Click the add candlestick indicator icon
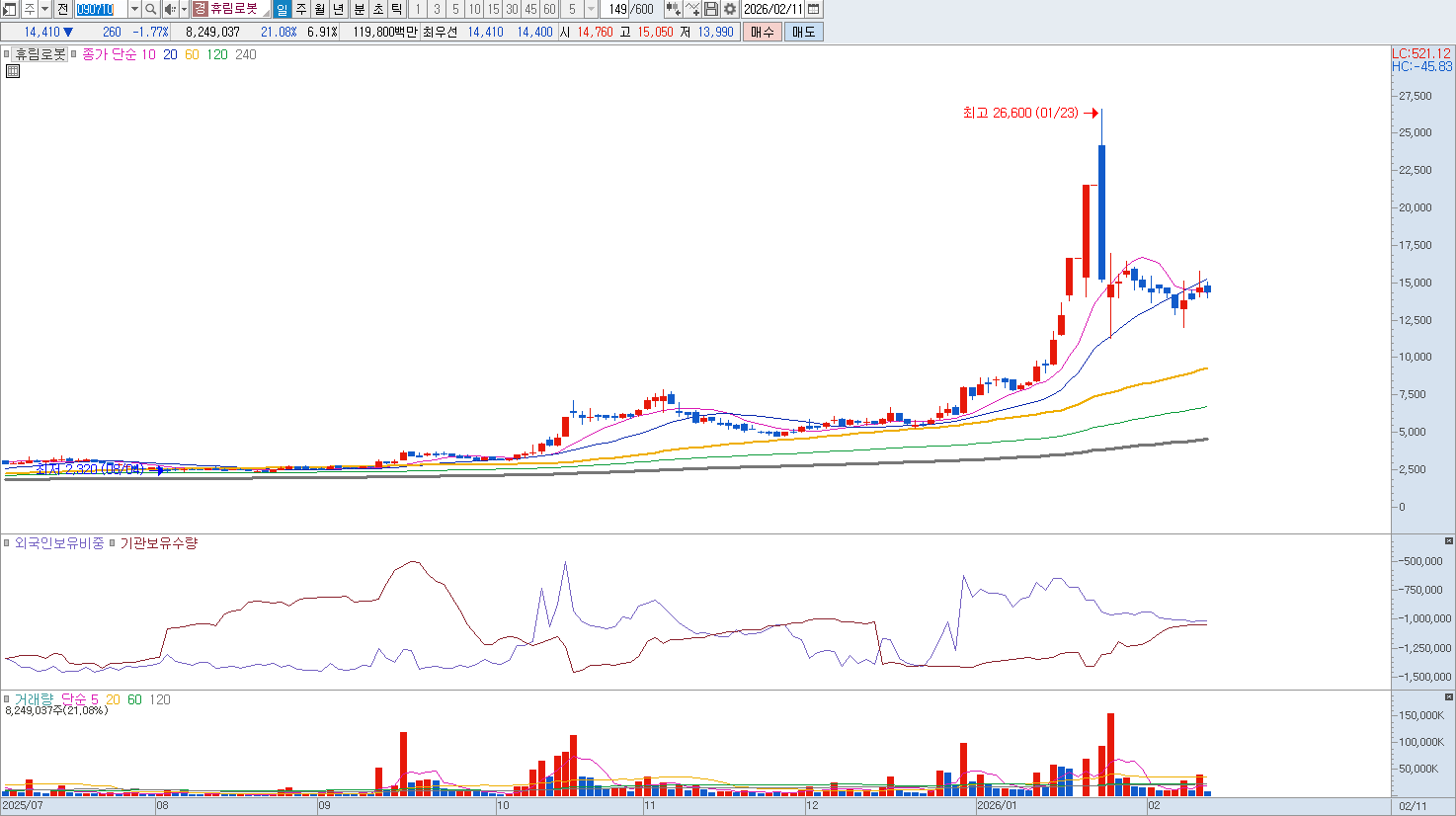 673,9
